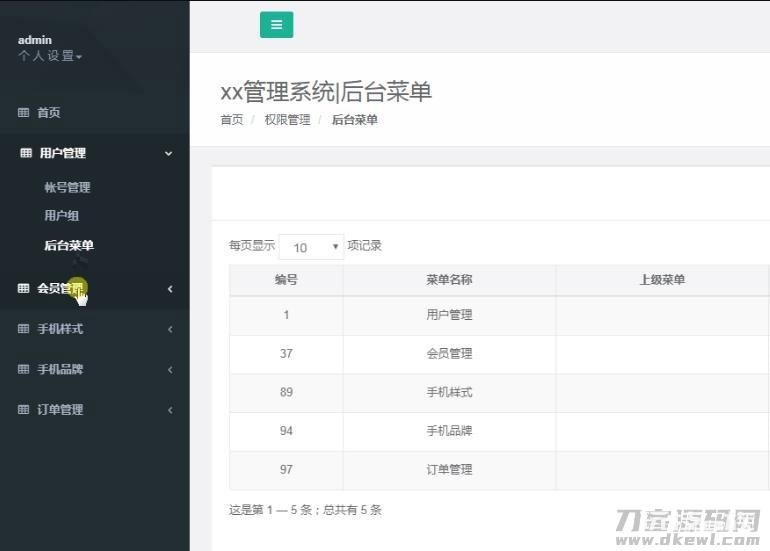Click the table cell 手机样式 in row 89
The image size is (770, 551).
[449, 392]
